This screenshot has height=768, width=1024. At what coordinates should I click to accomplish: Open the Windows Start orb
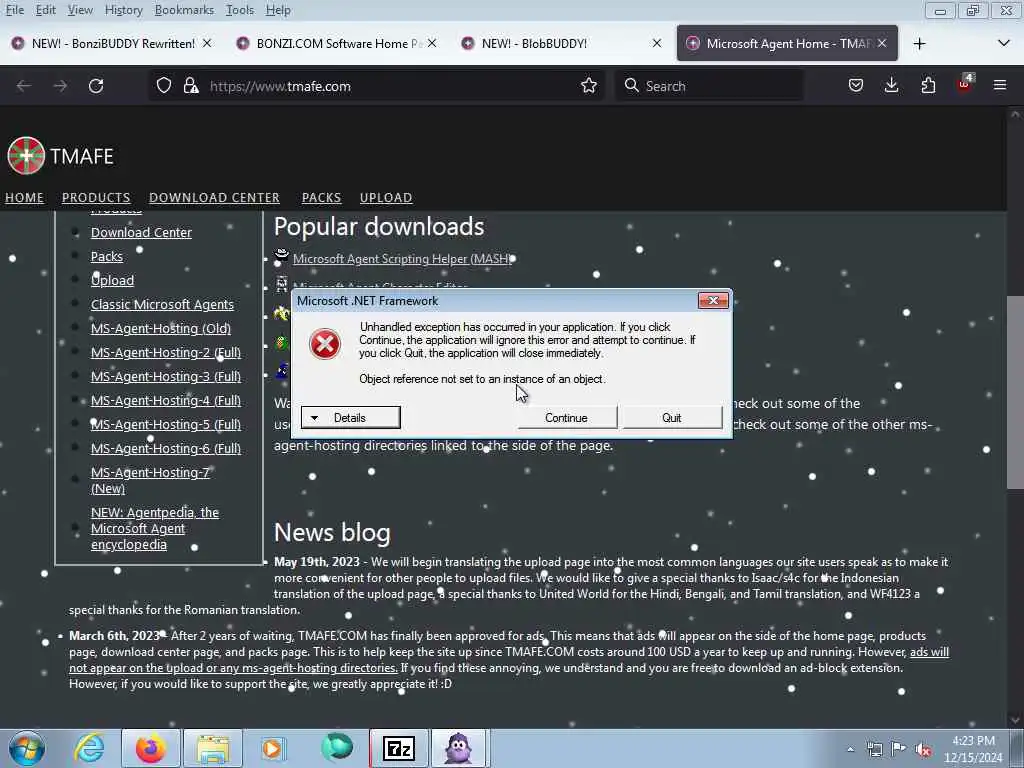point(27,748)
